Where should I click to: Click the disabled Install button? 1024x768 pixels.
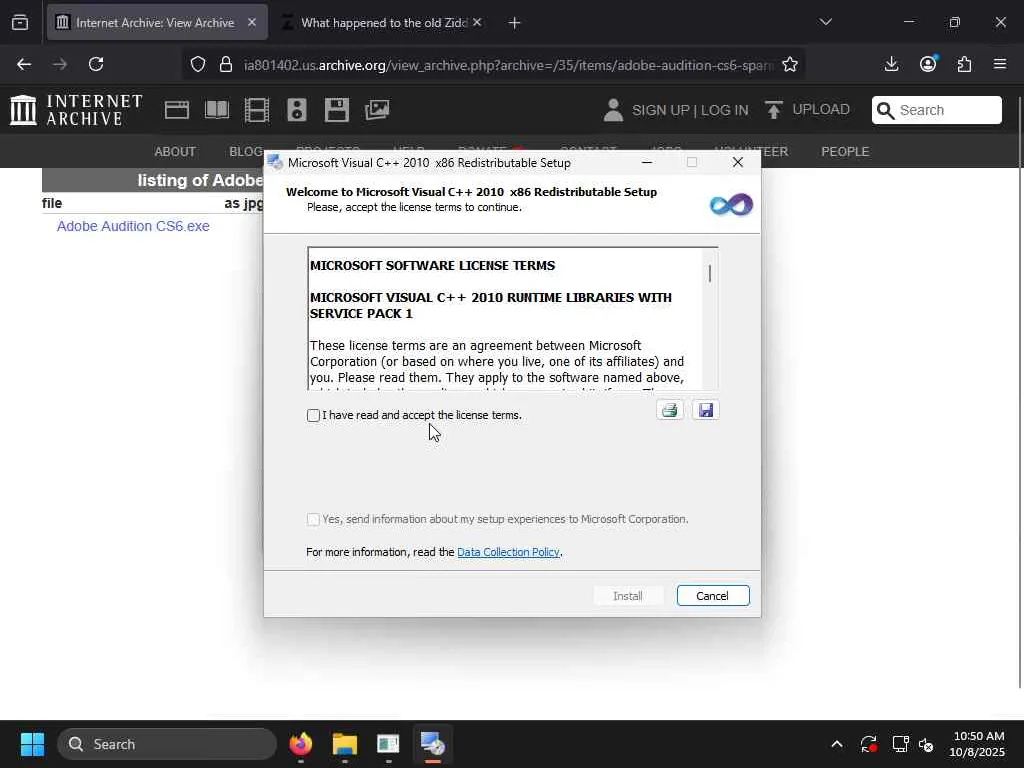coord(628,596)
